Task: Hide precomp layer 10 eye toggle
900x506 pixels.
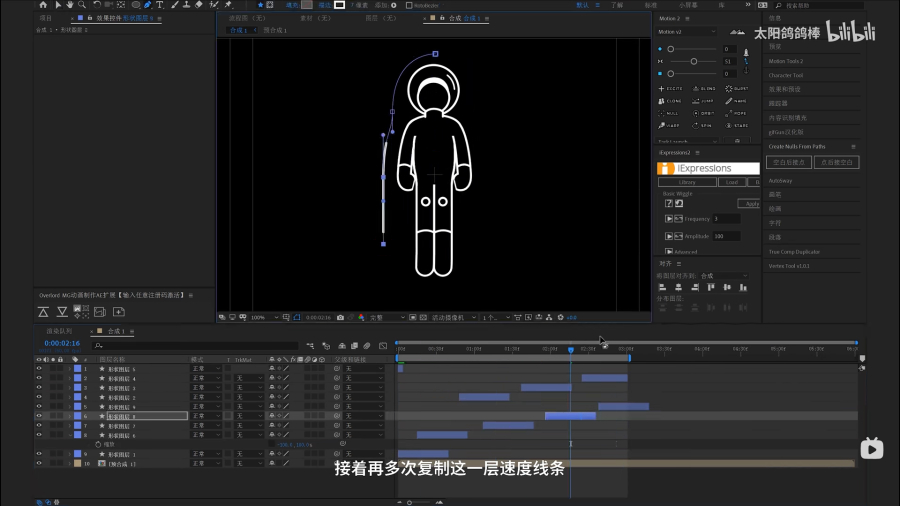Action: [x=39, y=463]
